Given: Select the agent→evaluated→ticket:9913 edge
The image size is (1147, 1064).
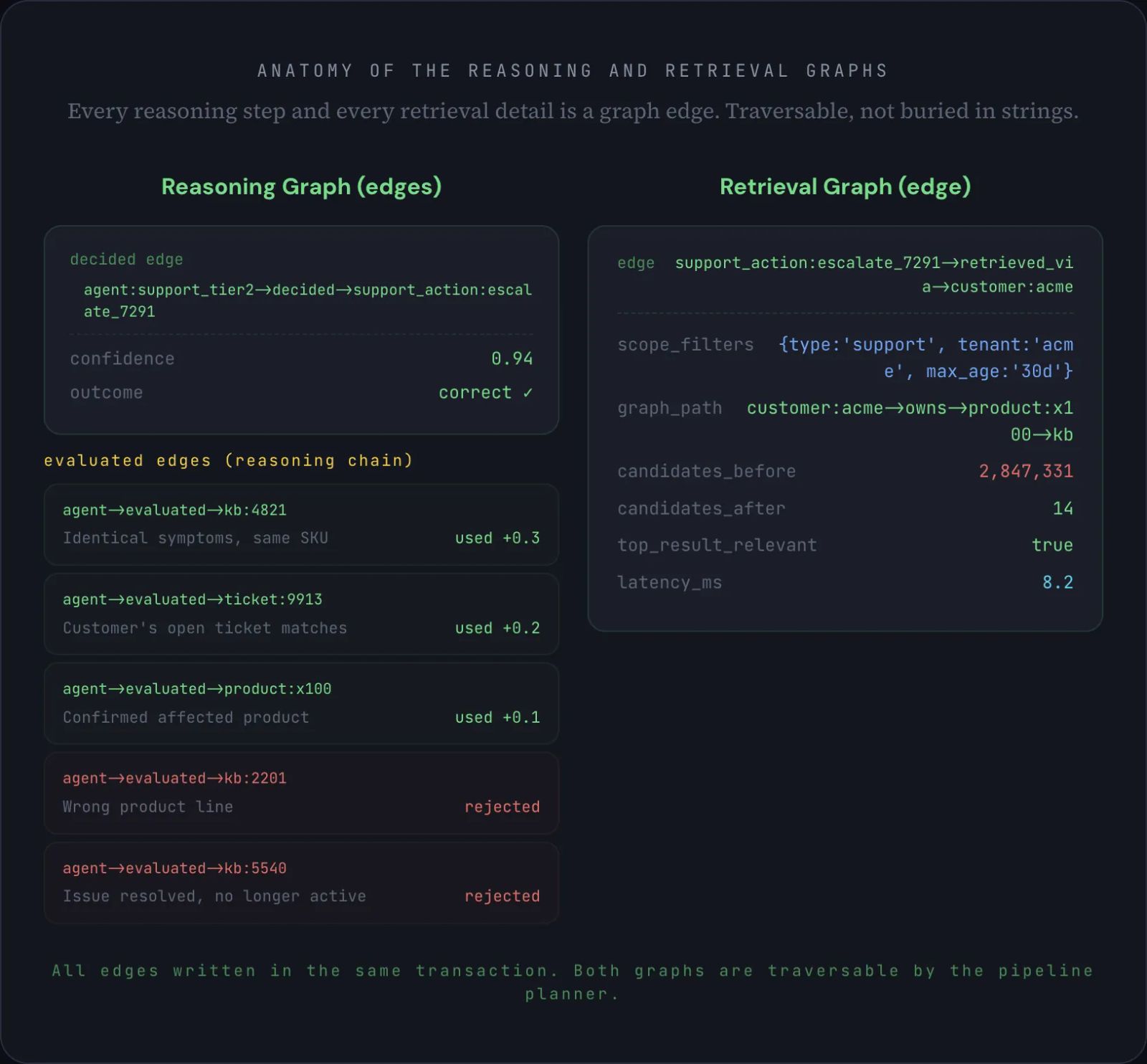Looking at the screenshot, I should click(192, 599).
